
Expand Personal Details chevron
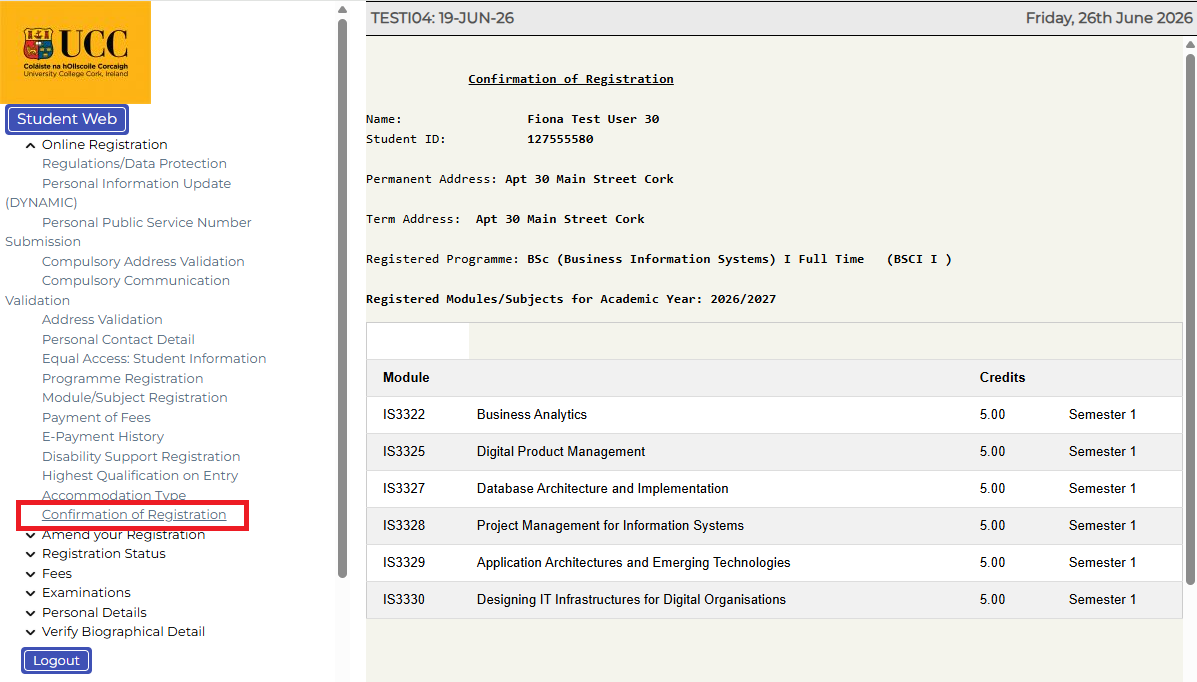[31, 613]
